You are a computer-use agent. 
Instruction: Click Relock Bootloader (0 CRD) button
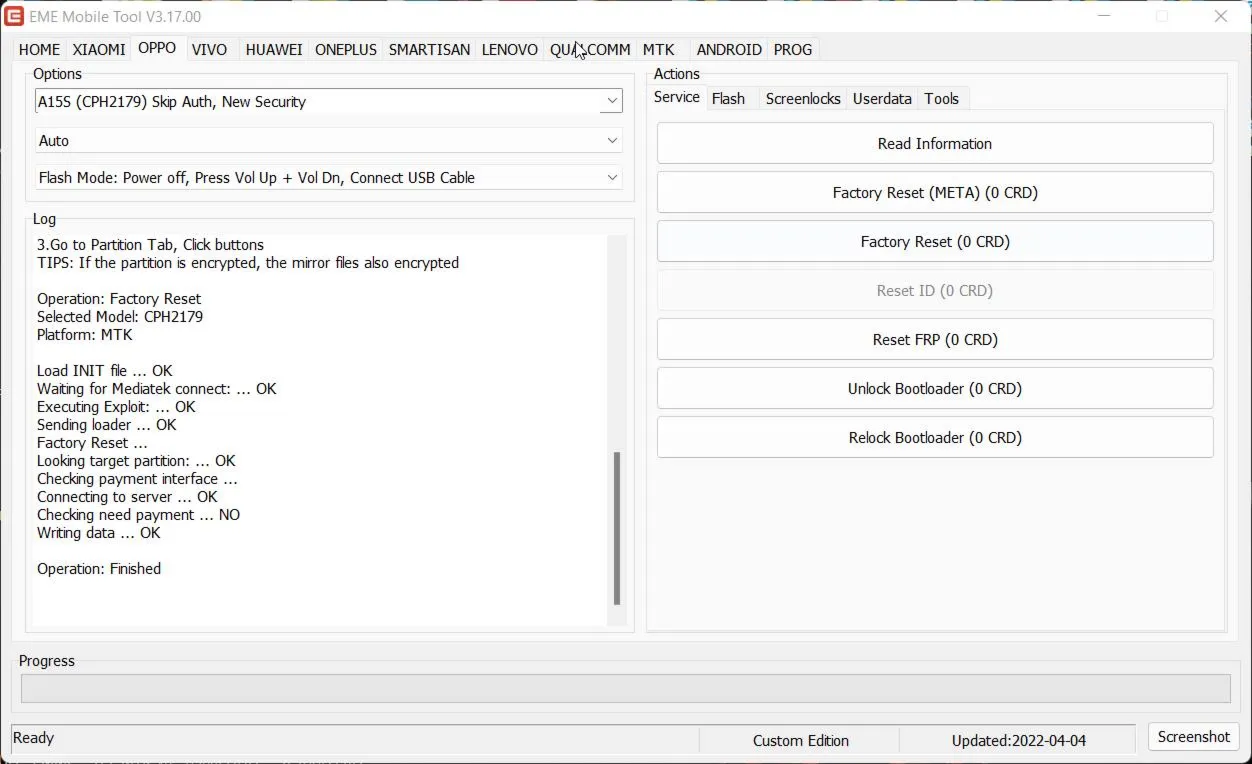coord(935,437)
